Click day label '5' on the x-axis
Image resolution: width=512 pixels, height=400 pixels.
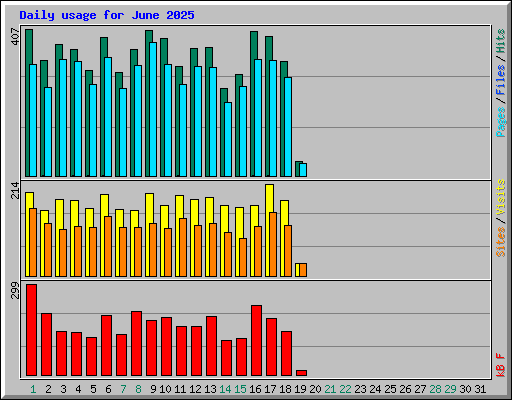pos(93,389)
